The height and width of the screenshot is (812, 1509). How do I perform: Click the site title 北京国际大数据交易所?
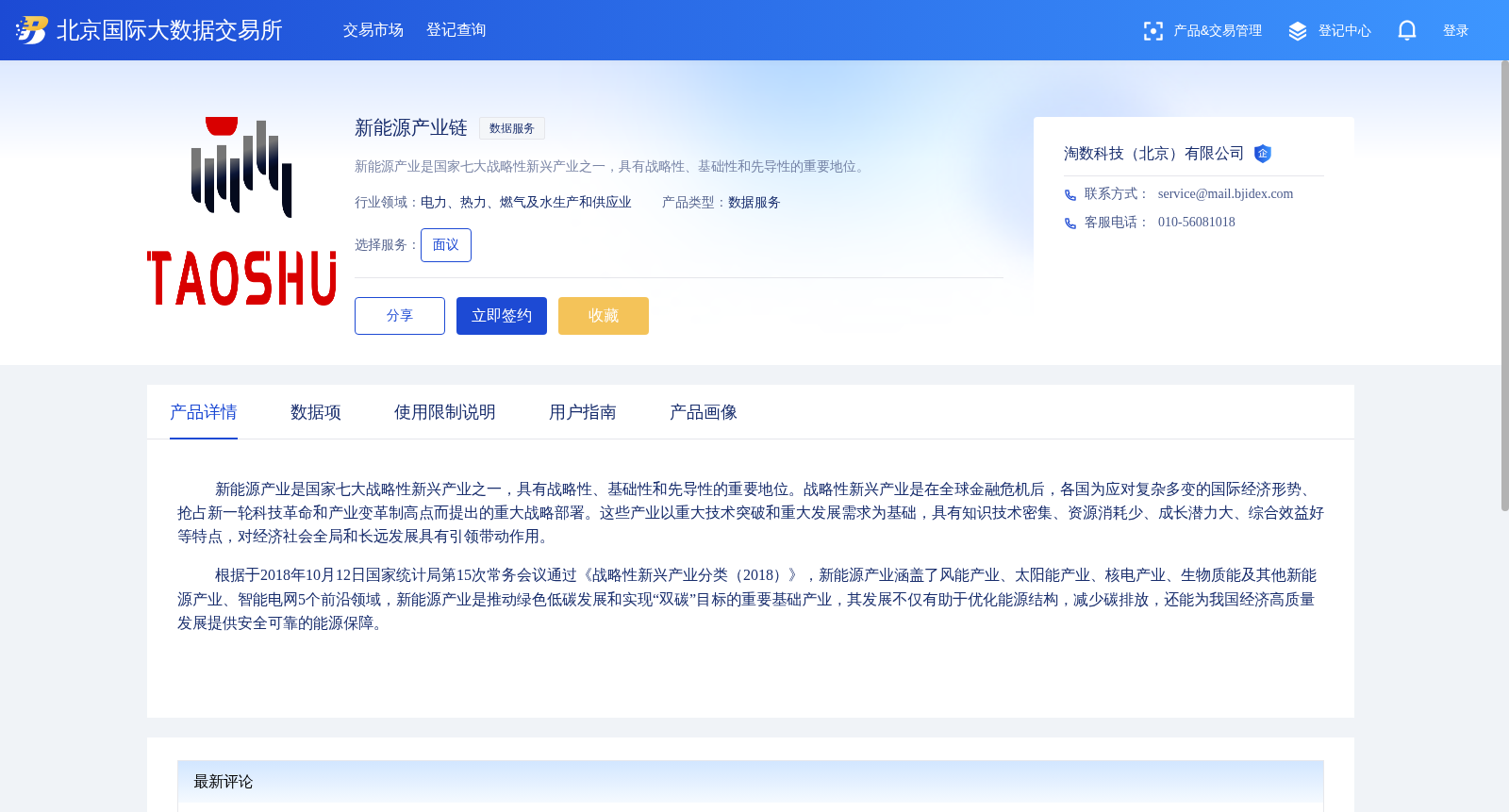point(170,30)
